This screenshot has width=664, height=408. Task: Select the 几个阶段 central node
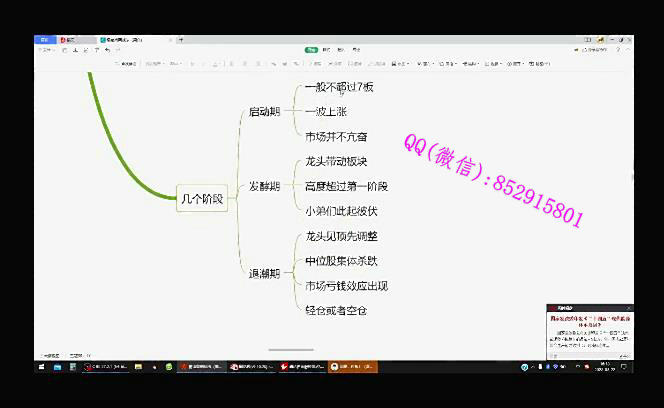203,199
